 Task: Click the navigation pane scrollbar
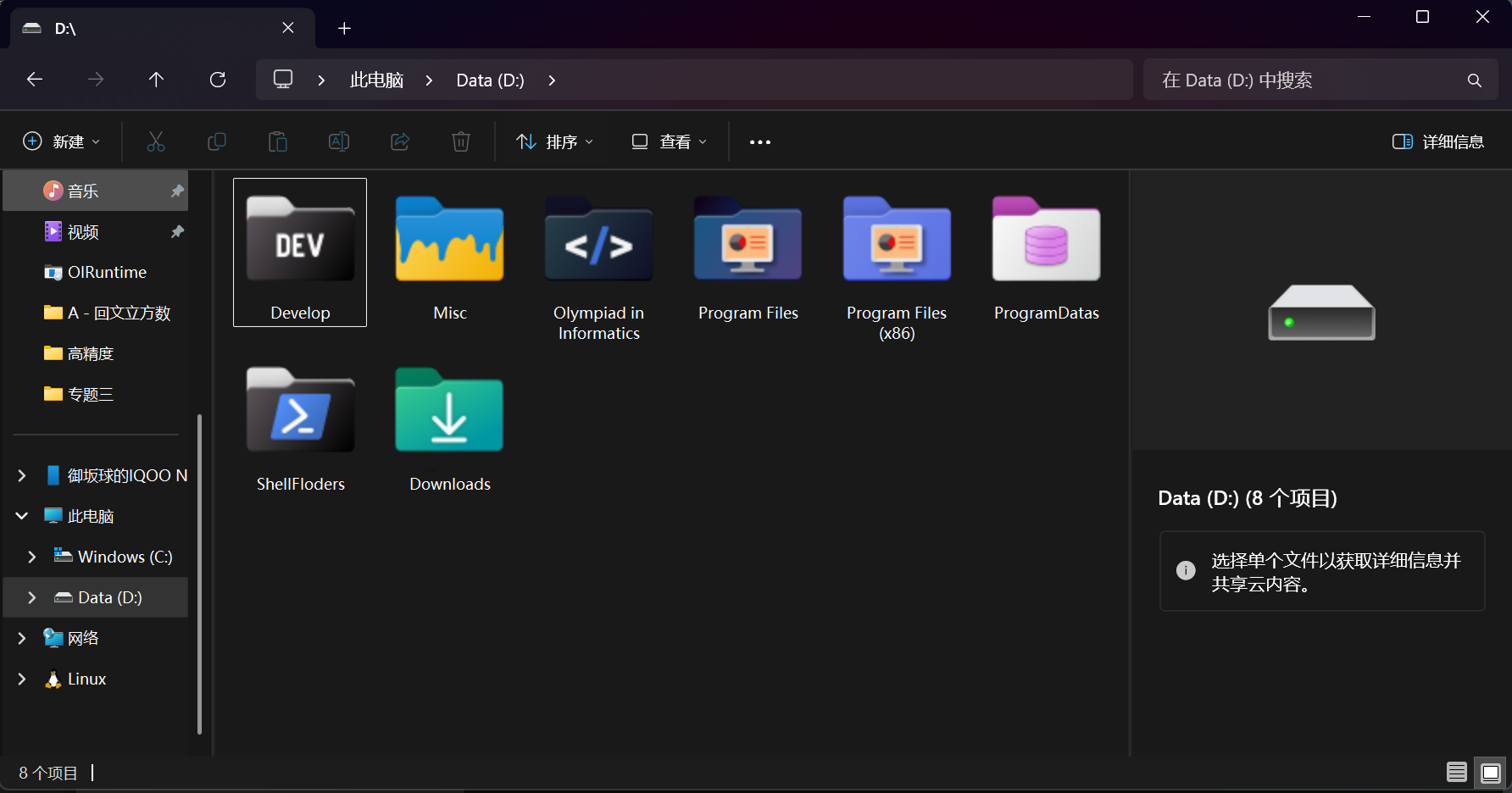[199, 574]
